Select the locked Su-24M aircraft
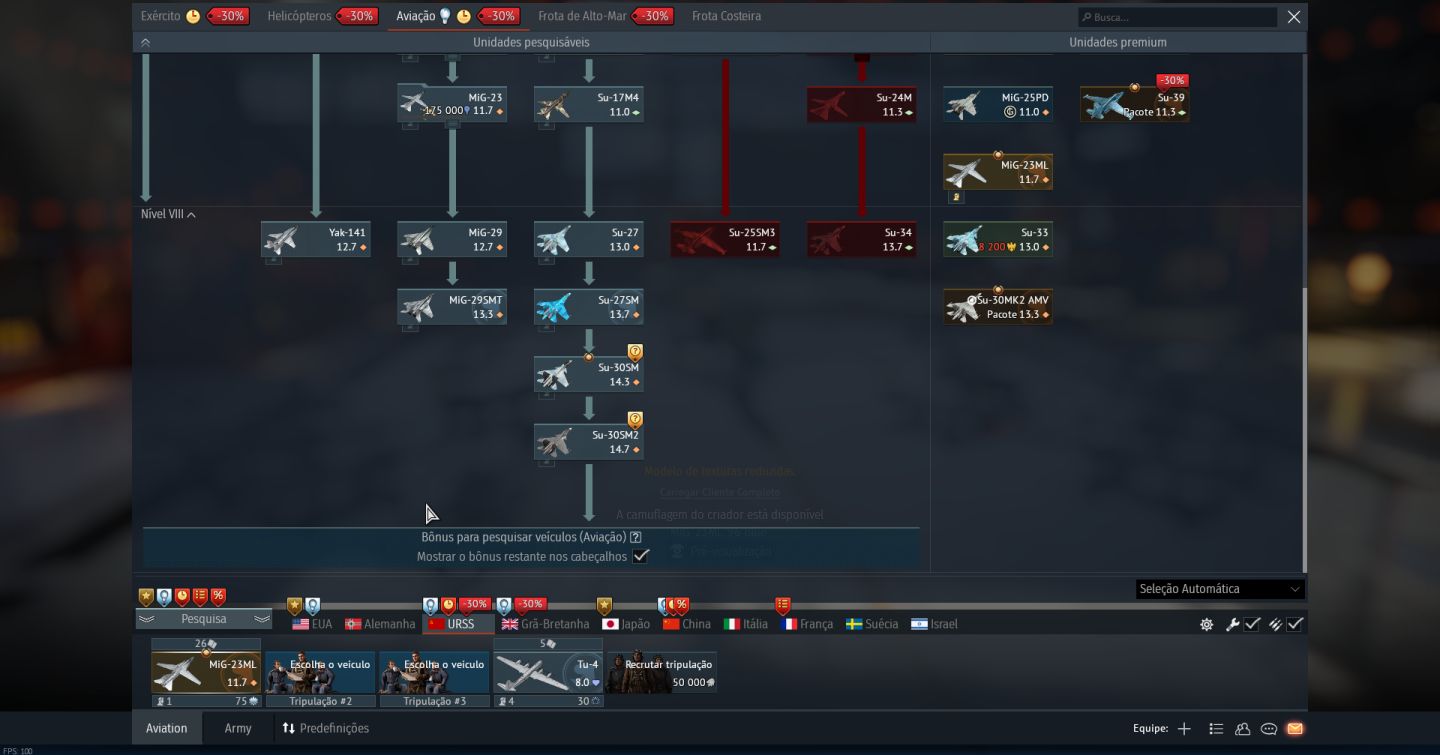1440x755 pixels. [861, 104]
